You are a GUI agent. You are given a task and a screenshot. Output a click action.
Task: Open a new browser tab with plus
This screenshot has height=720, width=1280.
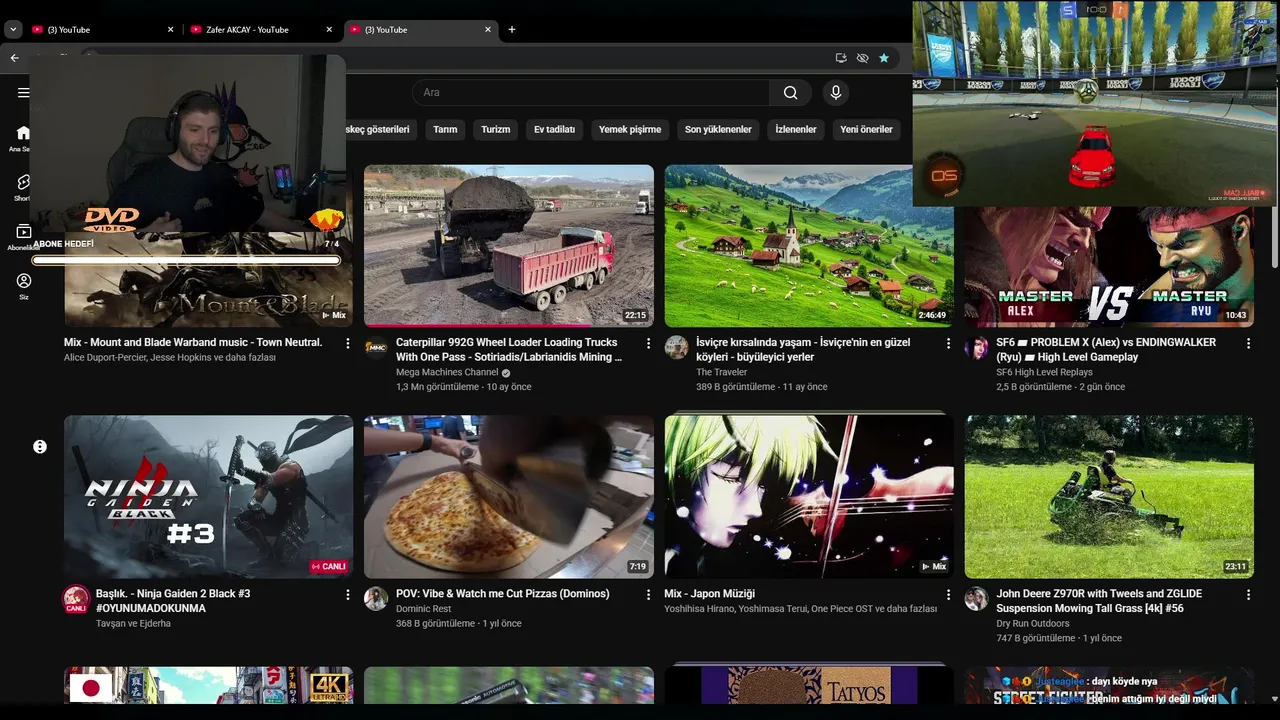pos(512,29)
